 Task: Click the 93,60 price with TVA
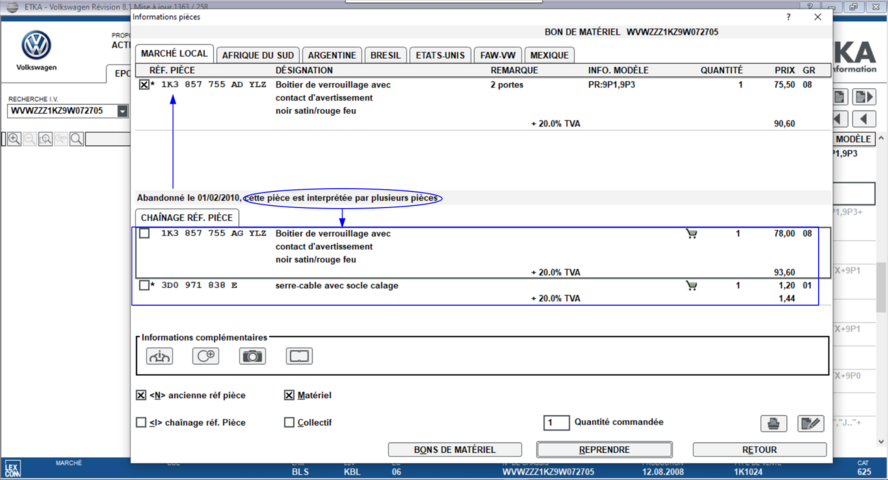[x=784, y=272]
